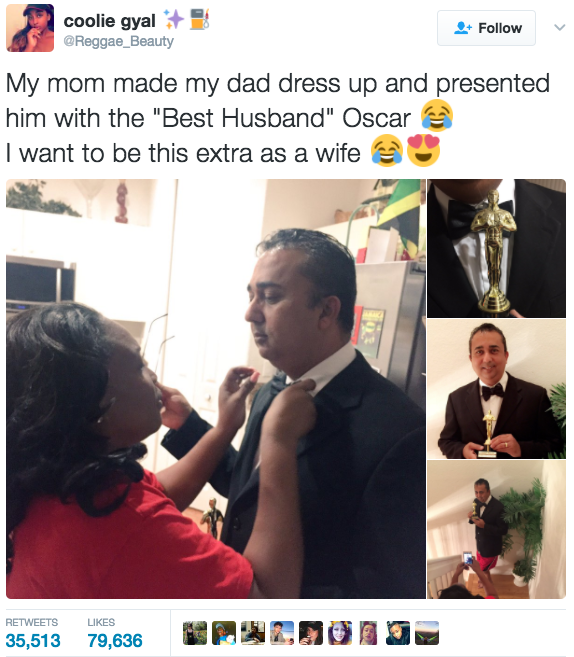Open the large photo of bow tie adjusting
574x657 pixels.
point(216,389)
